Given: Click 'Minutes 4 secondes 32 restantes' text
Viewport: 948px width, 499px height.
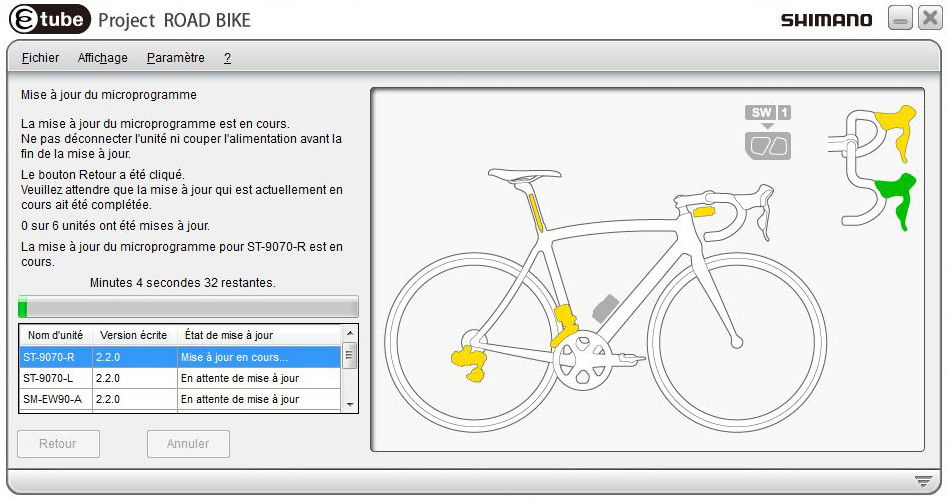Looking at the screenshot, I should click(x=183, y=282).
